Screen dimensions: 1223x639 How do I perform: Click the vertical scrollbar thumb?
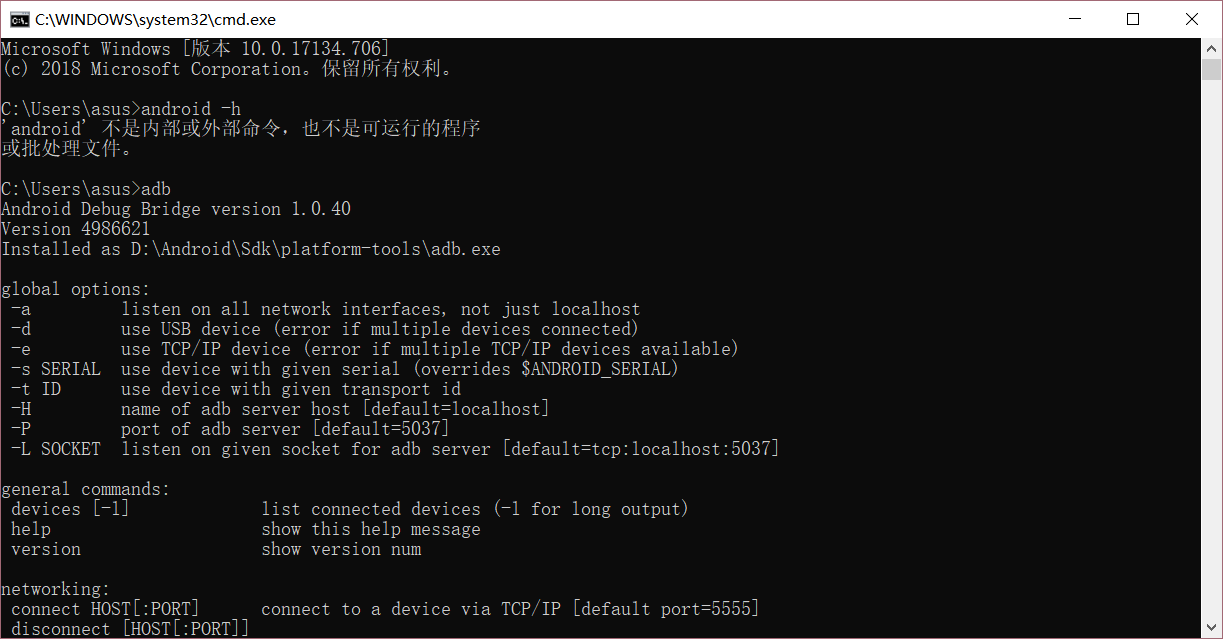click(x=1211, y=70)
